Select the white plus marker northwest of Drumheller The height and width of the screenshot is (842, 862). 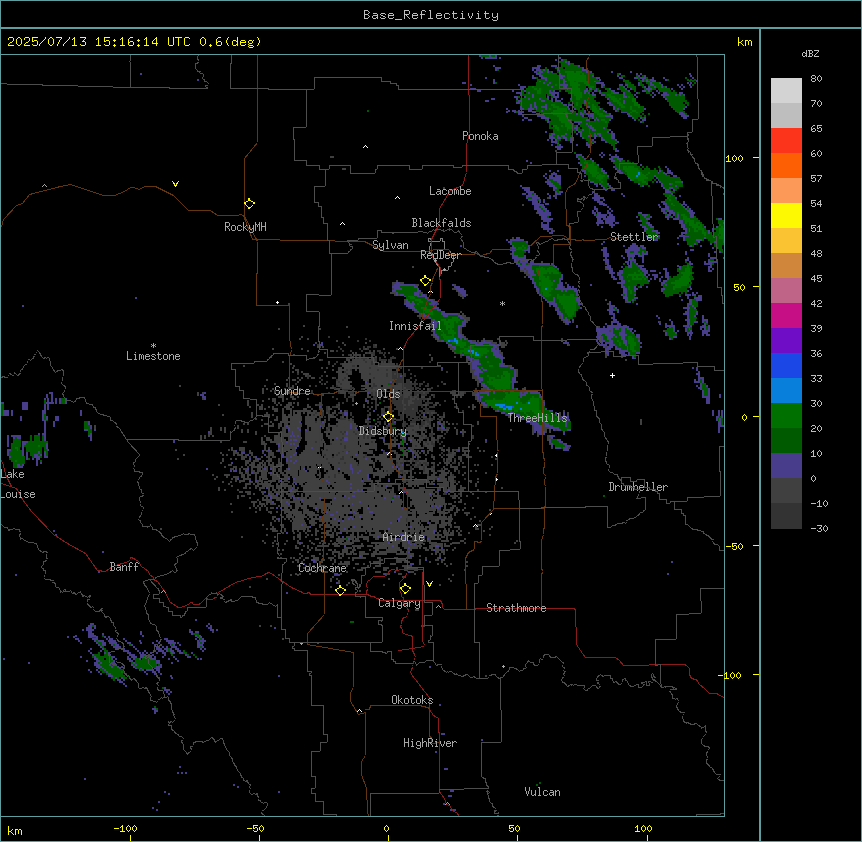click(612, 375)
